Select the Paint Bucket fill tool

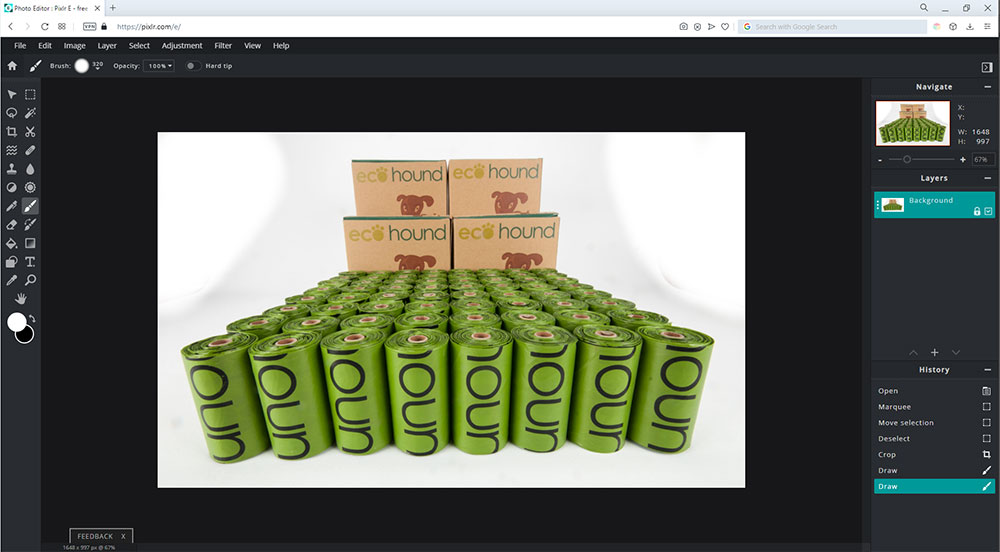click(x=11, y=243)
